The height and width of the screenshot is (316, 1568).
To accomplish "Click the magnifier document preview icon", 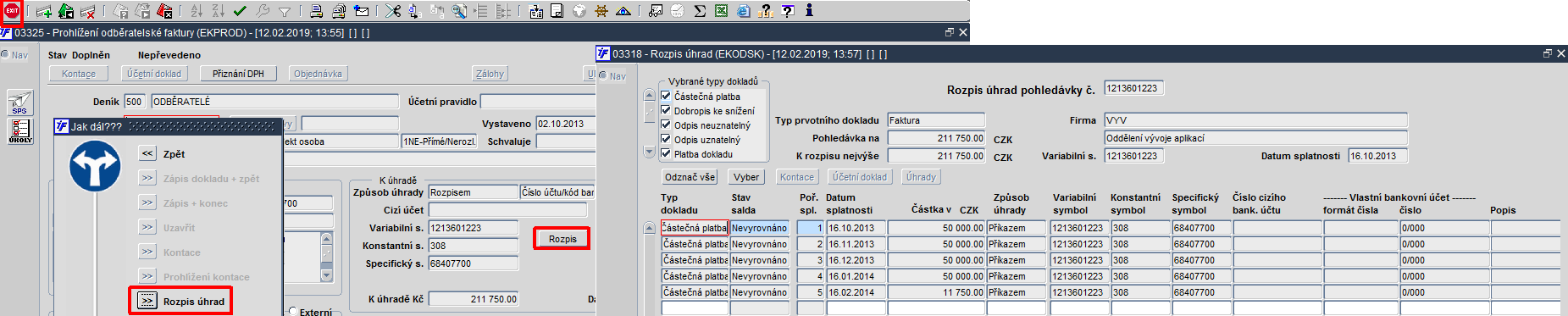I will (x=459, y=11).
